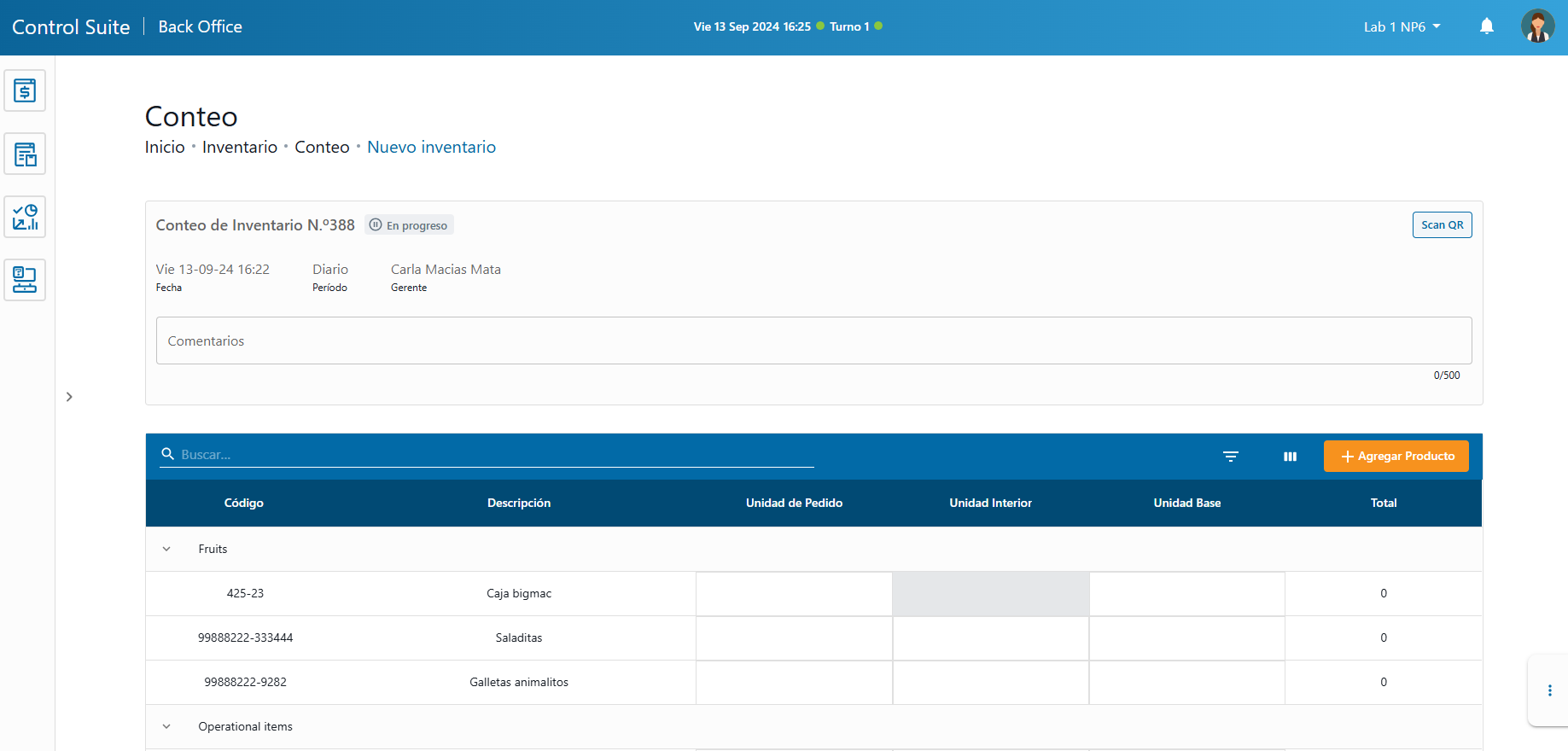
Task: Open the Lab 1 NP6 dropdown
Action: click(x=1402, y=26)
